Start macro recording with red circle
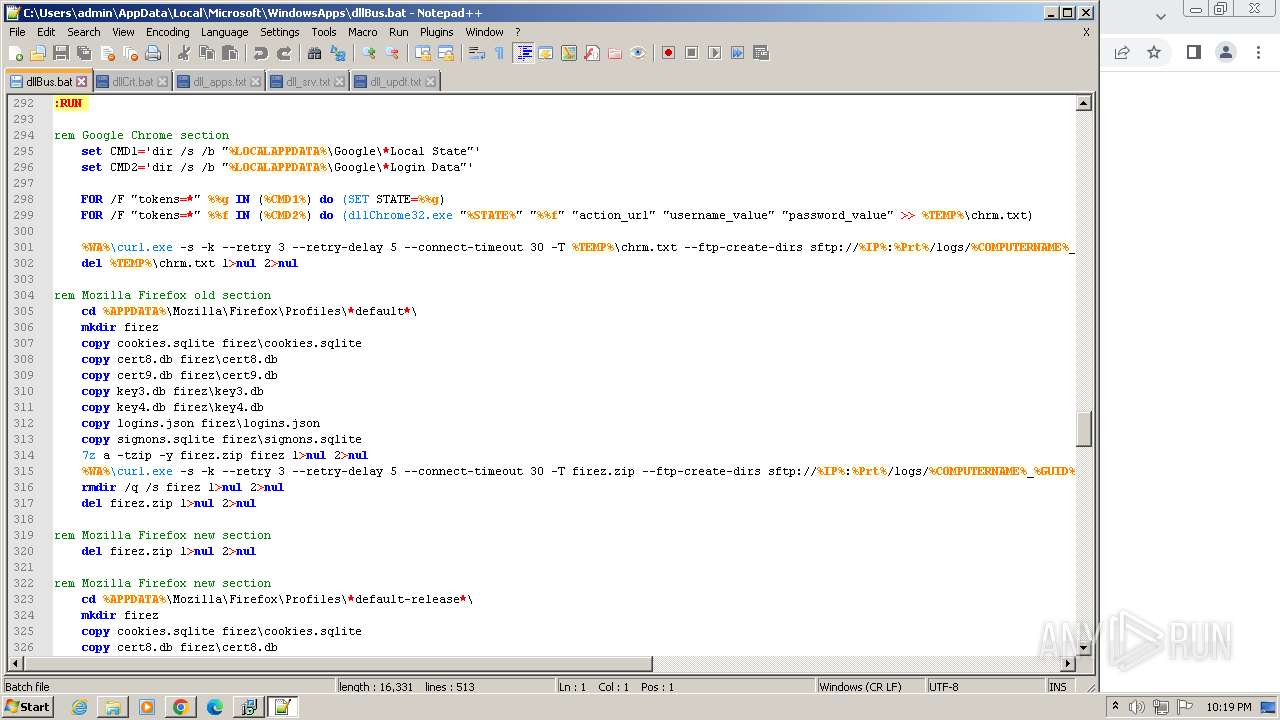1280x720 pixels. pos(668,53)
